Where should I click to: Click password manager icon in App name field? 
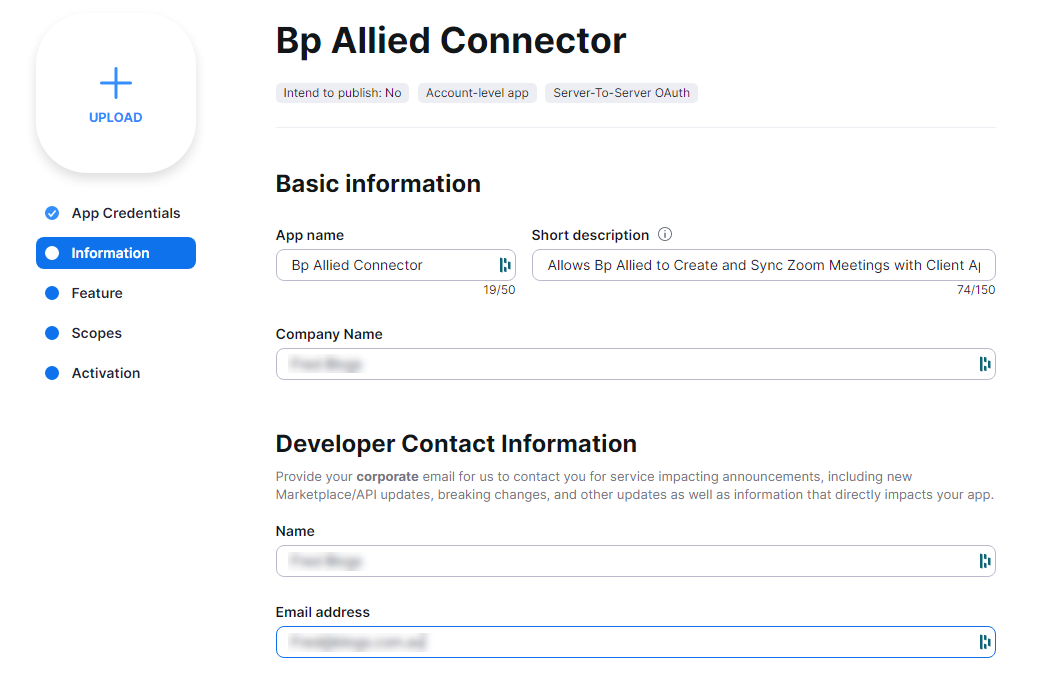pyautogui.click(x=504, y=265)
